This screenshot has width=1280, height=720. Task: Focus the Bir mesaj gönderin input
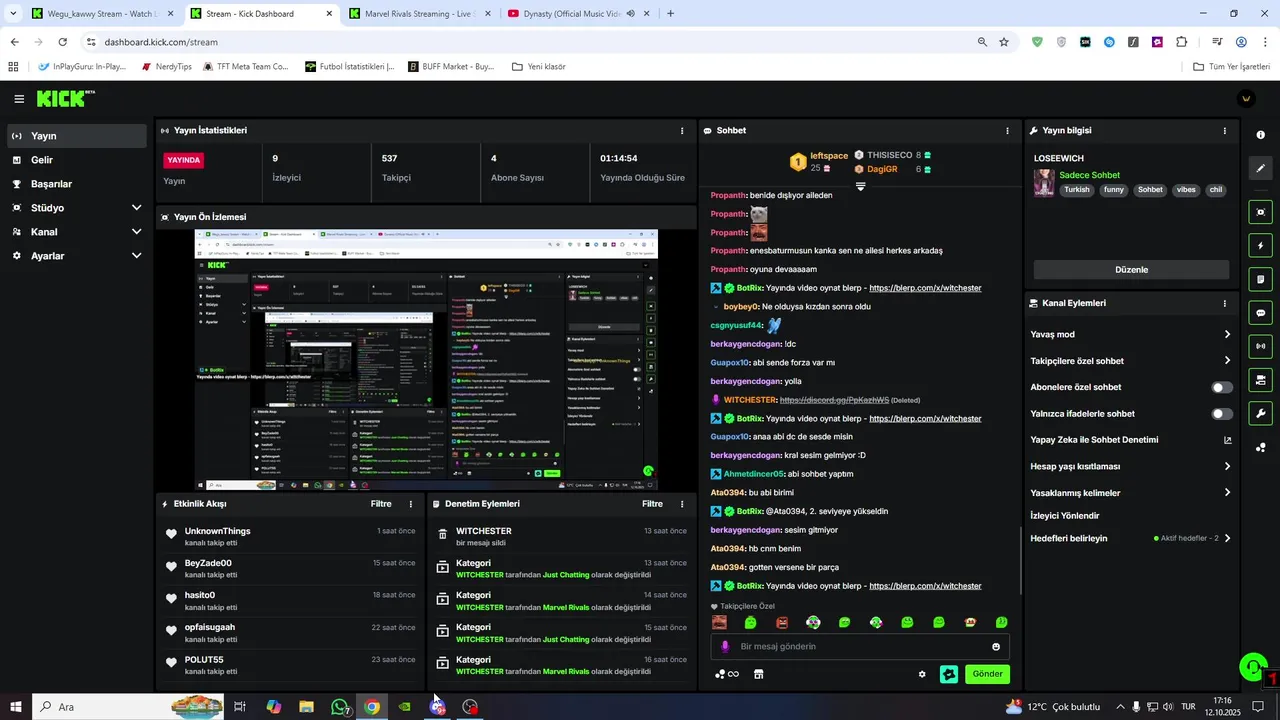click(x=859, y=647)
